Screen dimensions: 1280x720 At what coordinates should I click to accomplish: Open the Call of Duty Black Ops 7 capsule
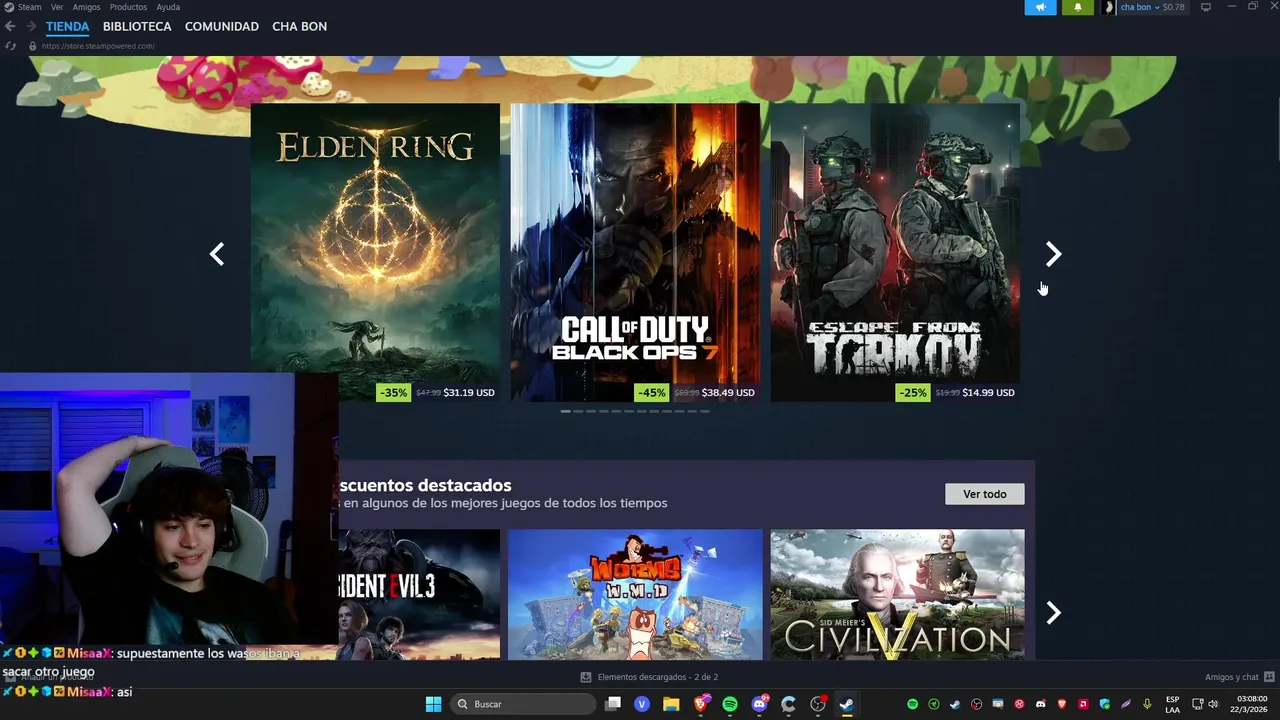(635, 252)
